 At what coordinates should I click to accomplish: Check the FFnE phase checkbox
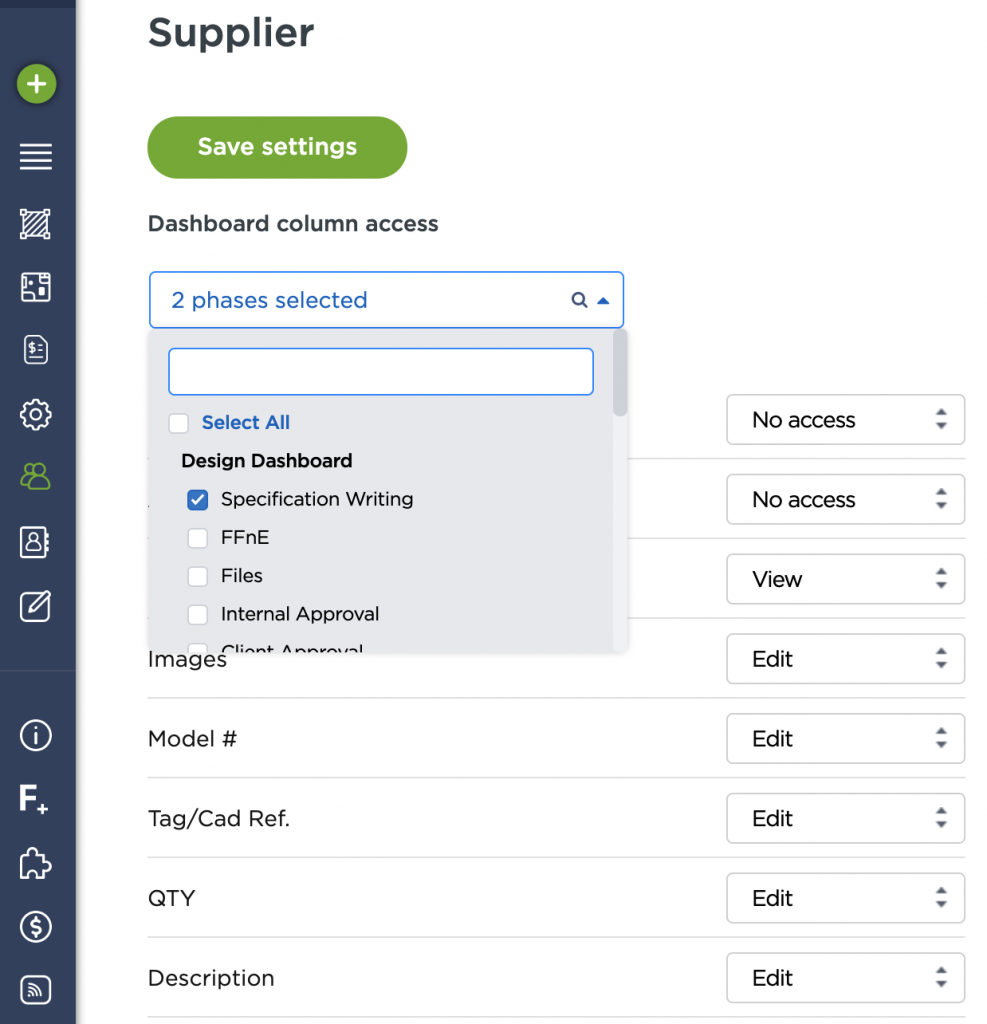click(x=198, y=538)
